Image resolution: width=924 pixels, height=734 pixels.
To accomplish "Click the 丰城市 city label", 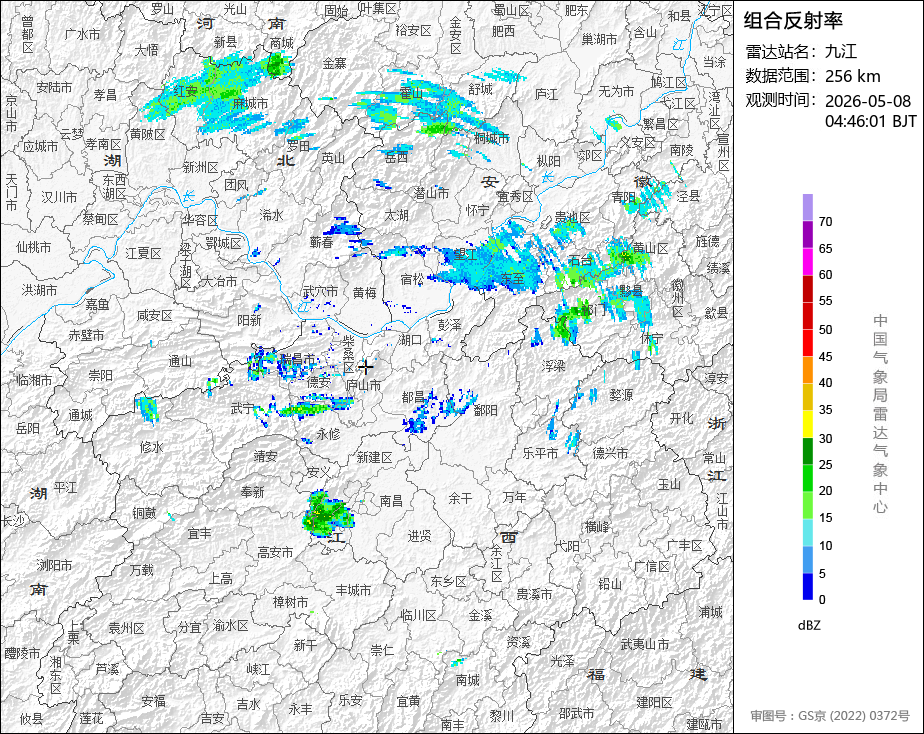I will (x=354, y=590).
